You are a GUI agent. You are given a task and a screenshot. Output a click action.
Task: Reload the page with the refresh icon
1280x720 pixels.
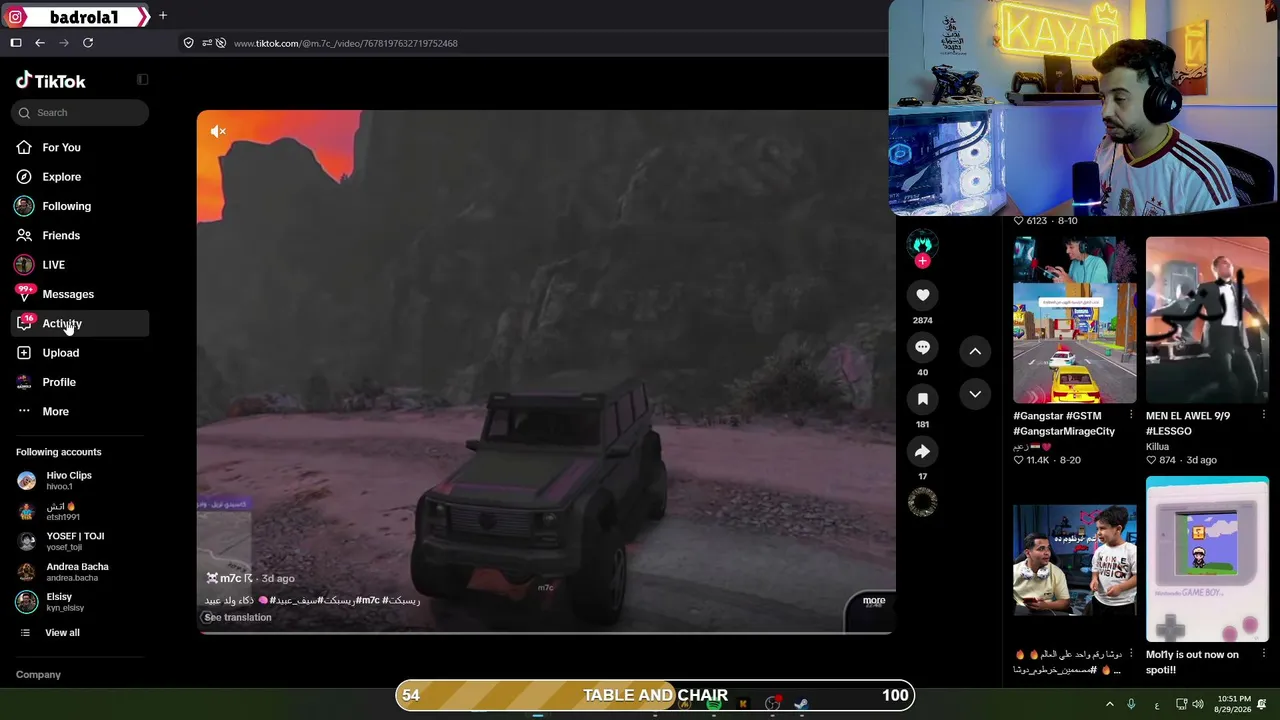point(88,43)
